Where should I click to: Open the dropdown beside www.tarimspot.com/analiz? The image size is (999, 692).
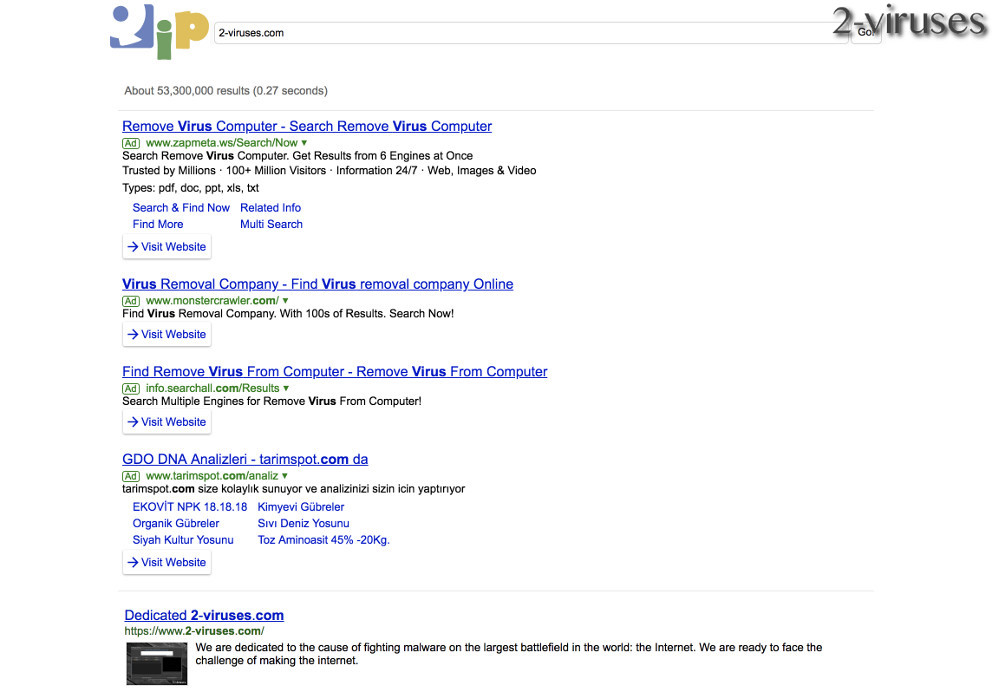[x=284, y=475]
